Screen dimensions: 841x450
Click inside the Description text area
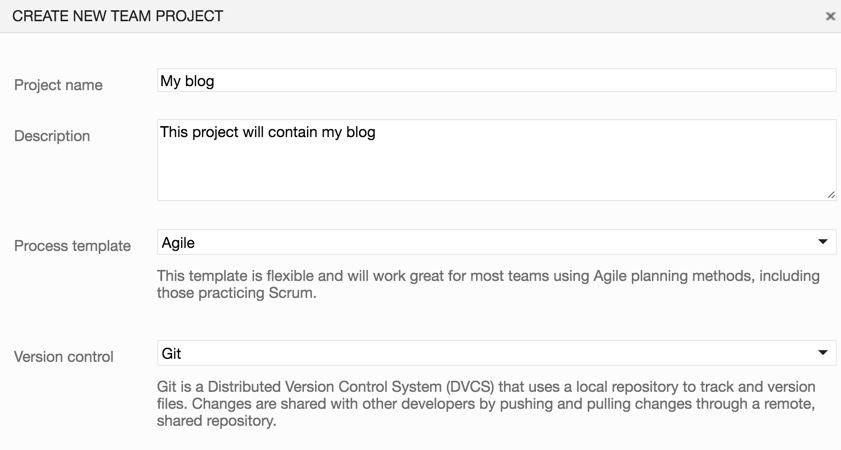(x=496, y=165)
